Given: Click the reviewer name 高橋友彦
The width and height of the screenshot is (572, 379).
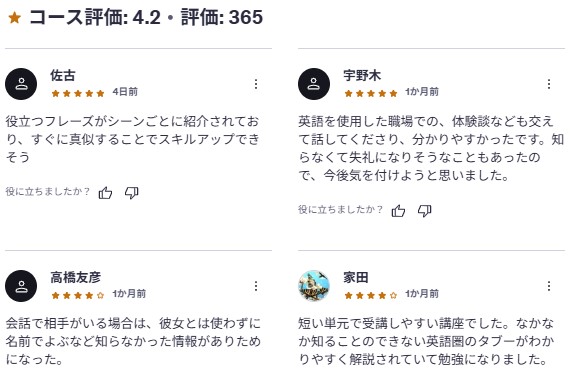Looking at the screenshot, I should click(76, 277).
